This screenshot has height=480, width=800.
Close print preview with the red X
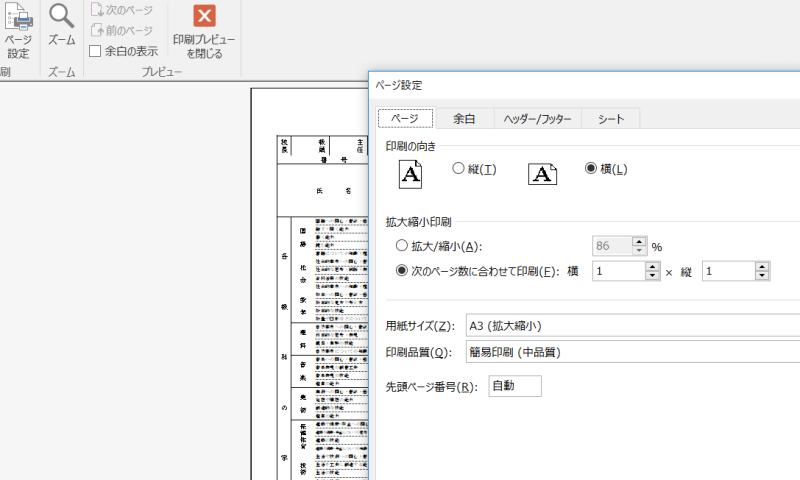(204, 16)
